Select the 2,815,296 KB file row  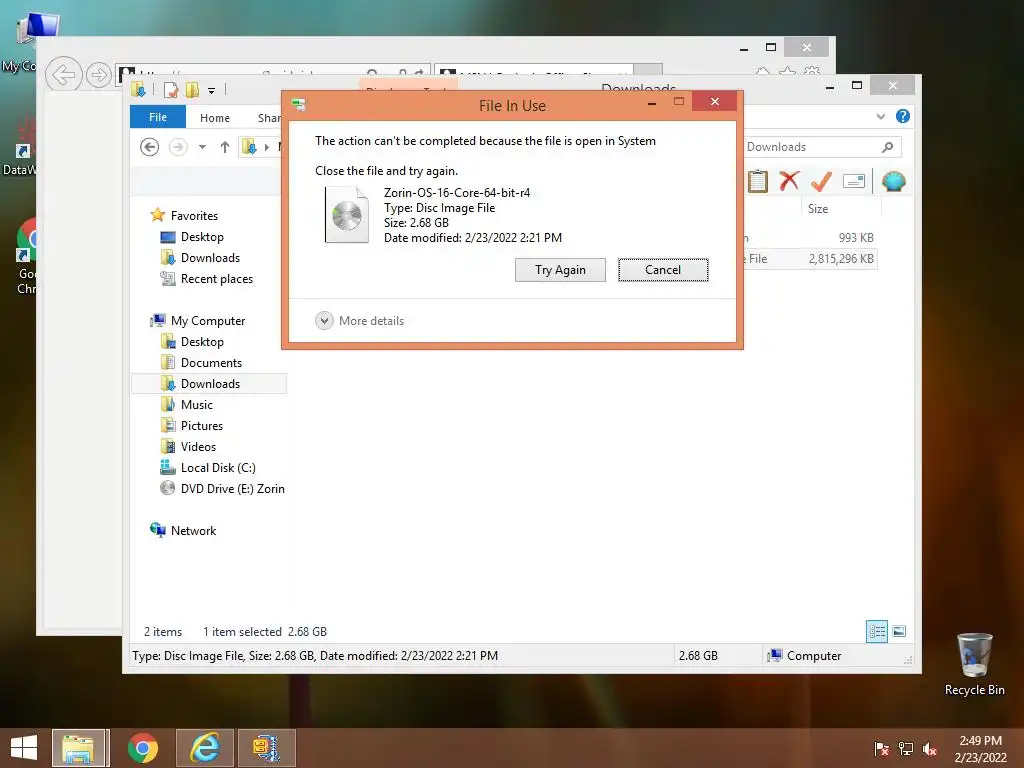coord(810,259)
